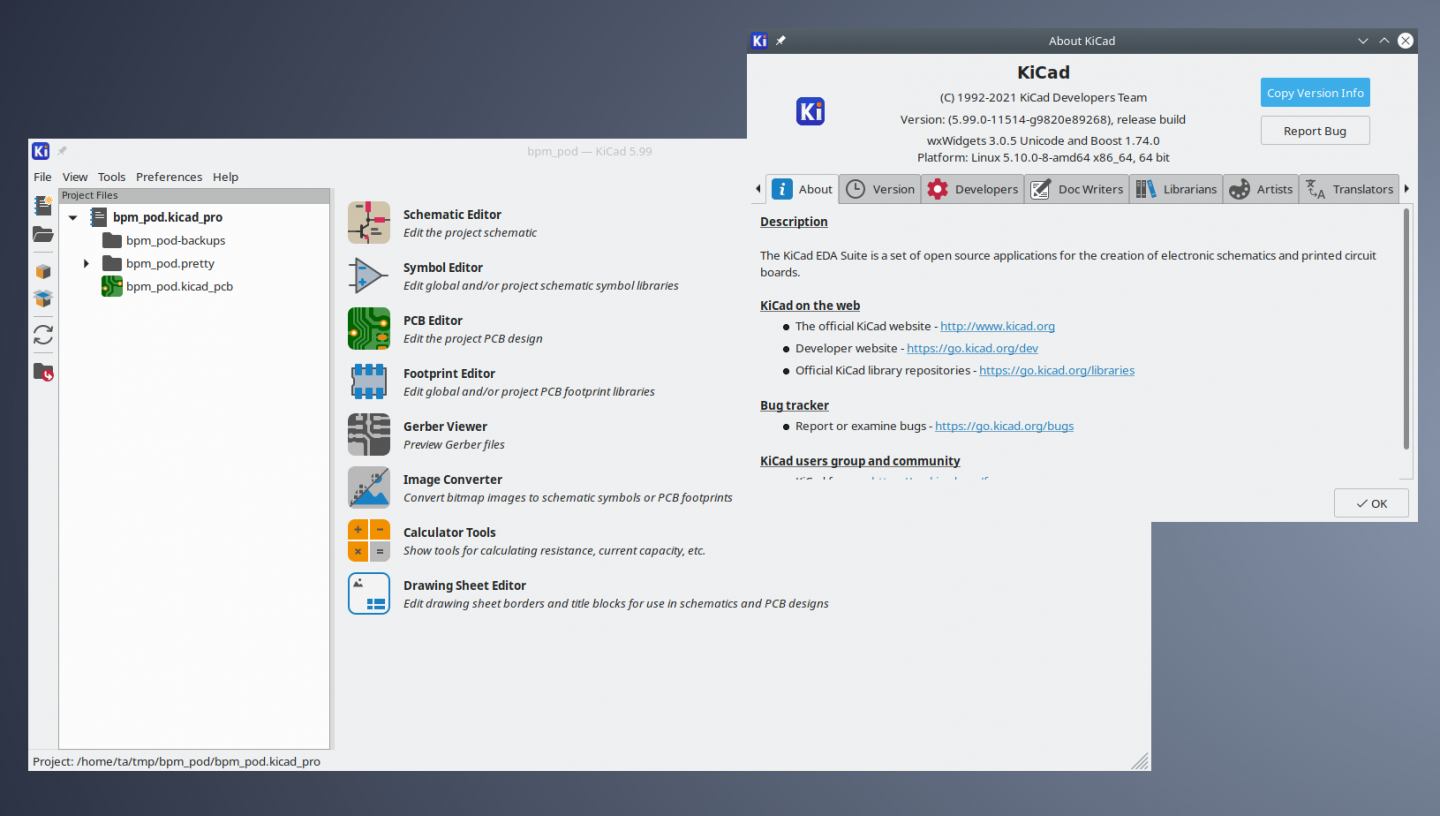Open the About KiCad window menu icon

pyautogui.click(x=760, y=41)
